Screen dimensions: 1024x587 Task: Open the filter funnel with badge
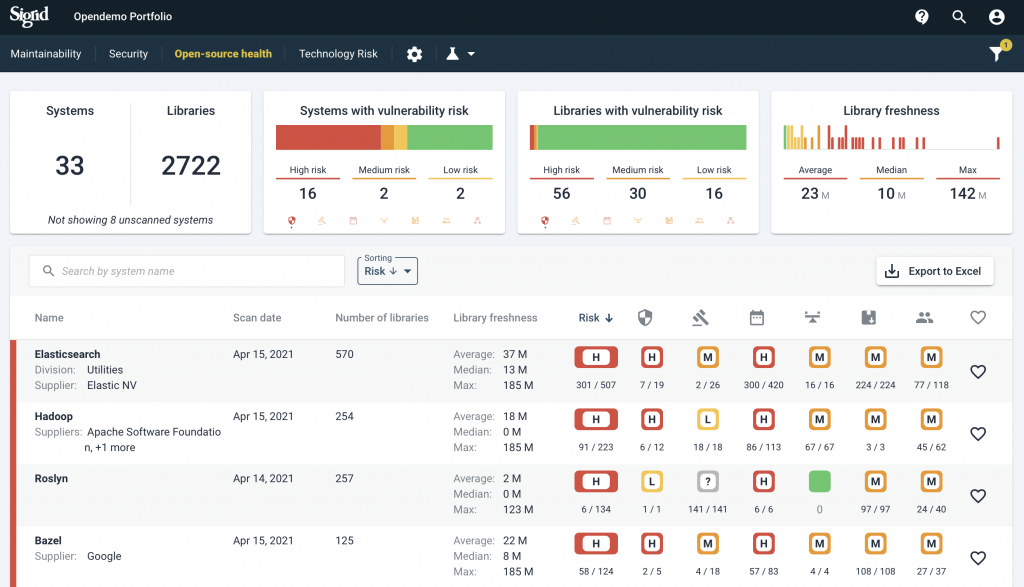click(x=998, y=52)
